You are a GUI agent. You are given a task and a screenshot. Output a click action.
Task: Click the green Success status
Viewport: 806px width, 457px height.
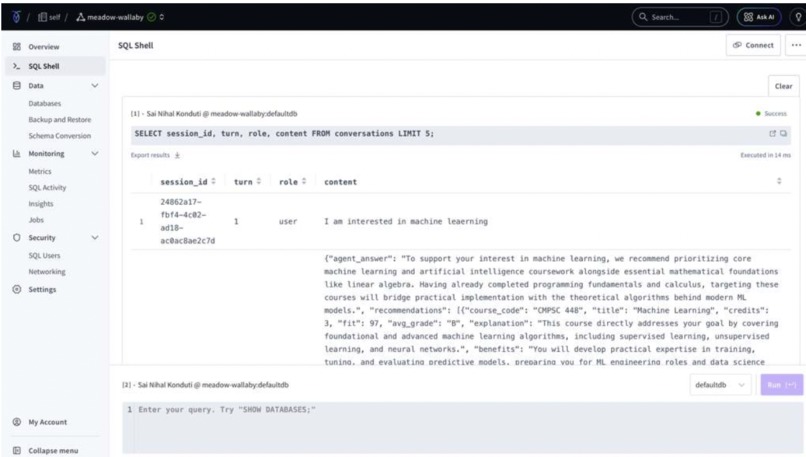point(771,114)
